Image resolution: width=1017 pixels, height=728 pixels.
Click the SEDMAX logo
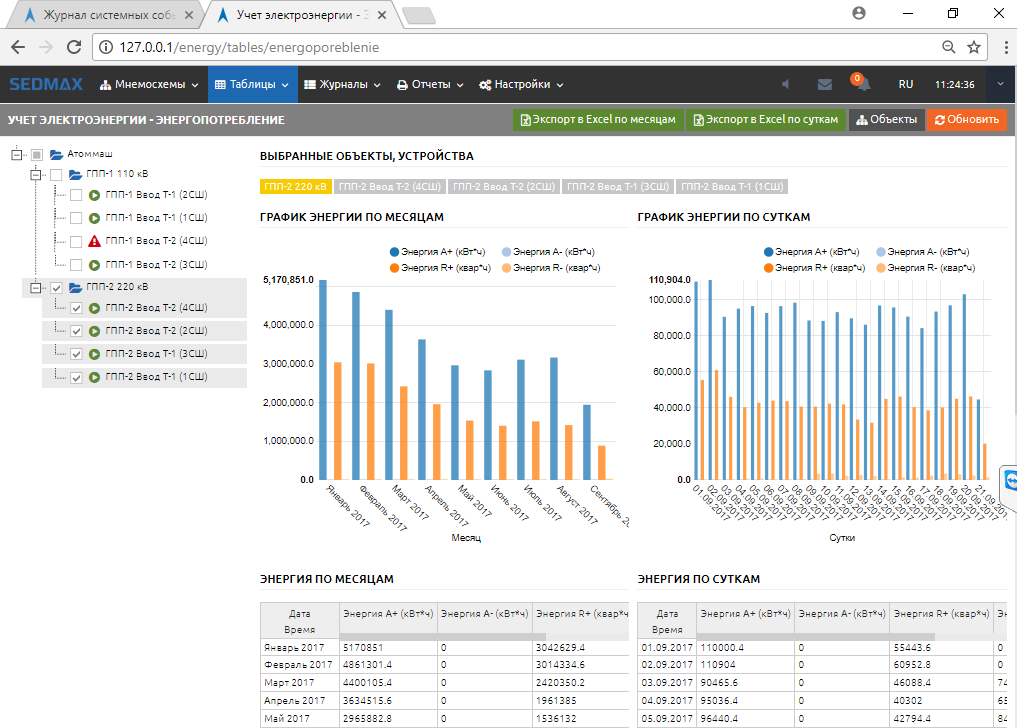tap(47, 85)
